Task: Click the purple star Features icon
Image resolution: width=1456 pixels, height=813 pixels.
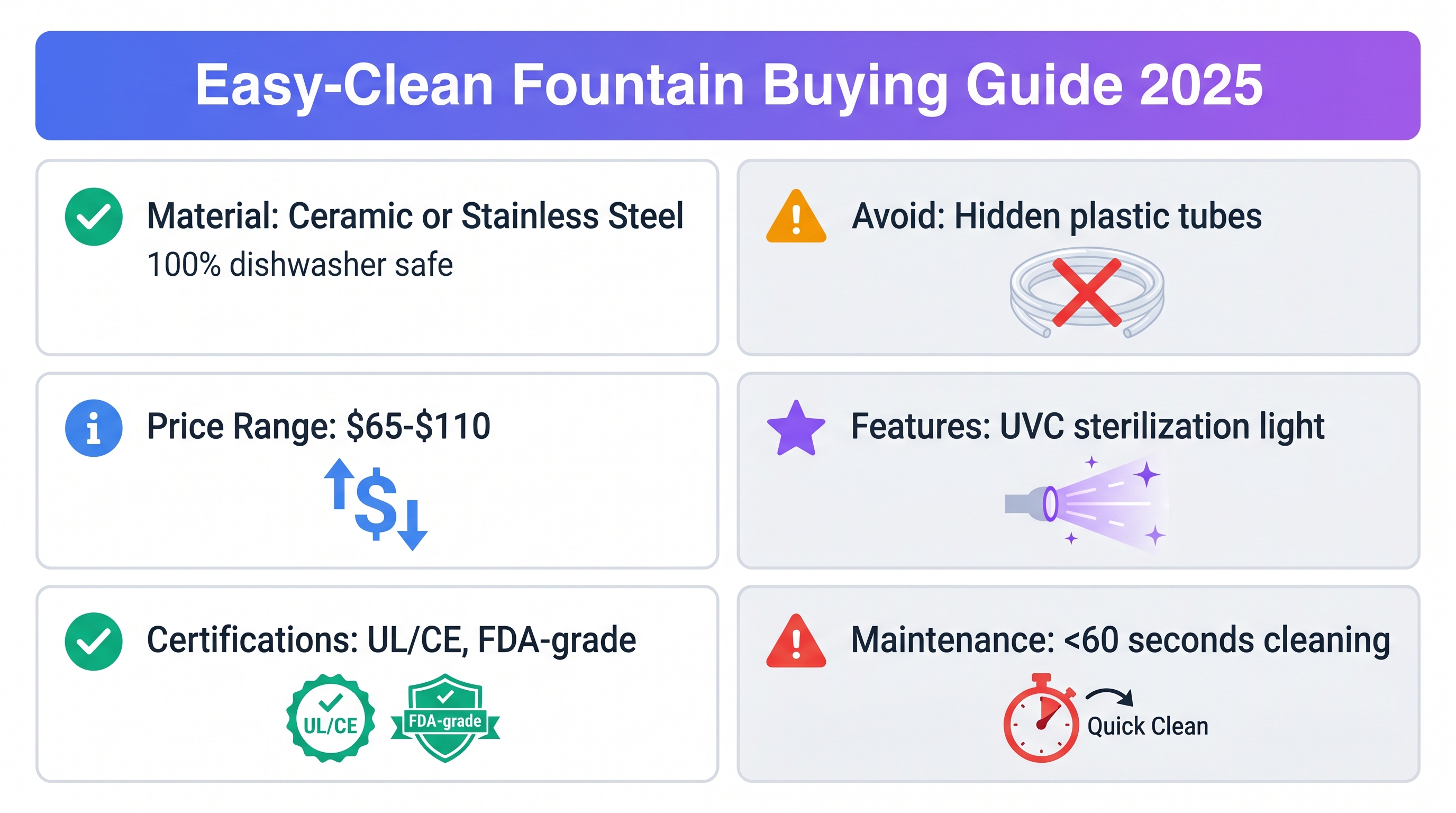Action: pos(796,429)
